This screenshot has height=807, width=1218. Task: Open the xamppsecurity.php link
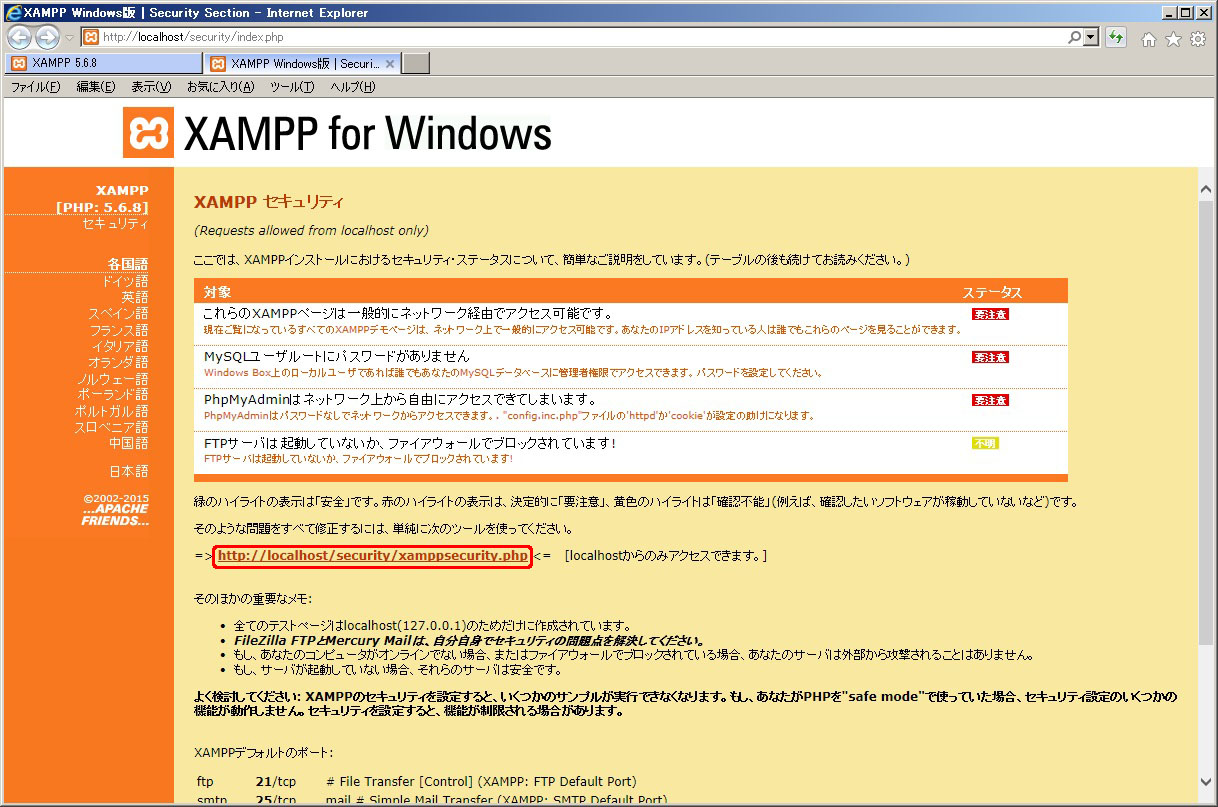coord(372,555)
